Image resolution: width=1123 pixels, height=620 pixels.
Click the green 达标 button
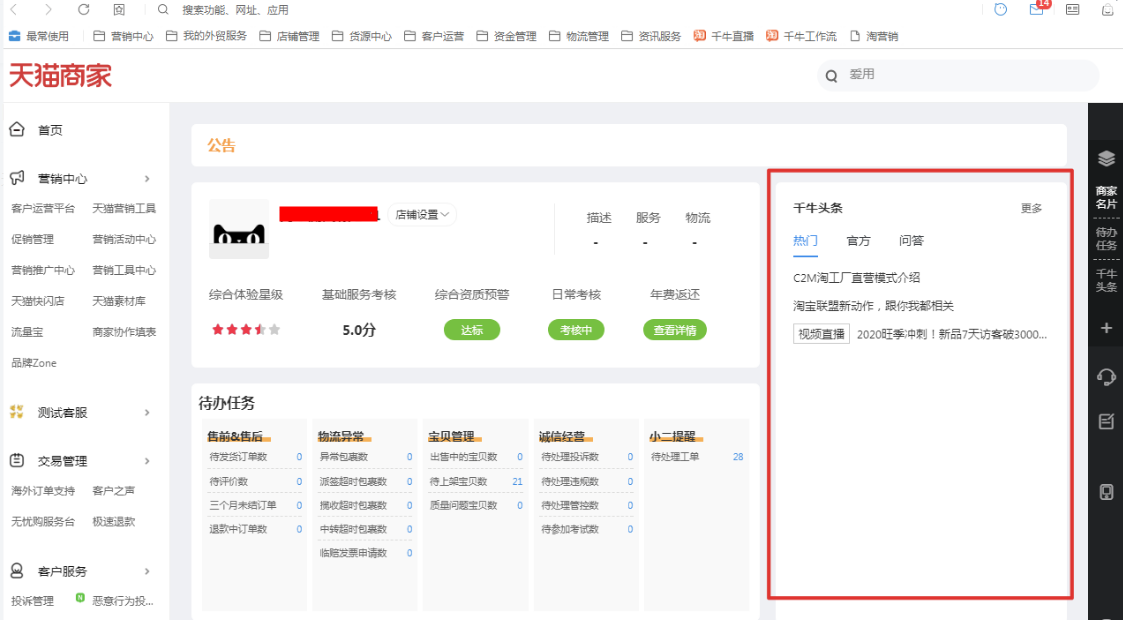point(472,330)
